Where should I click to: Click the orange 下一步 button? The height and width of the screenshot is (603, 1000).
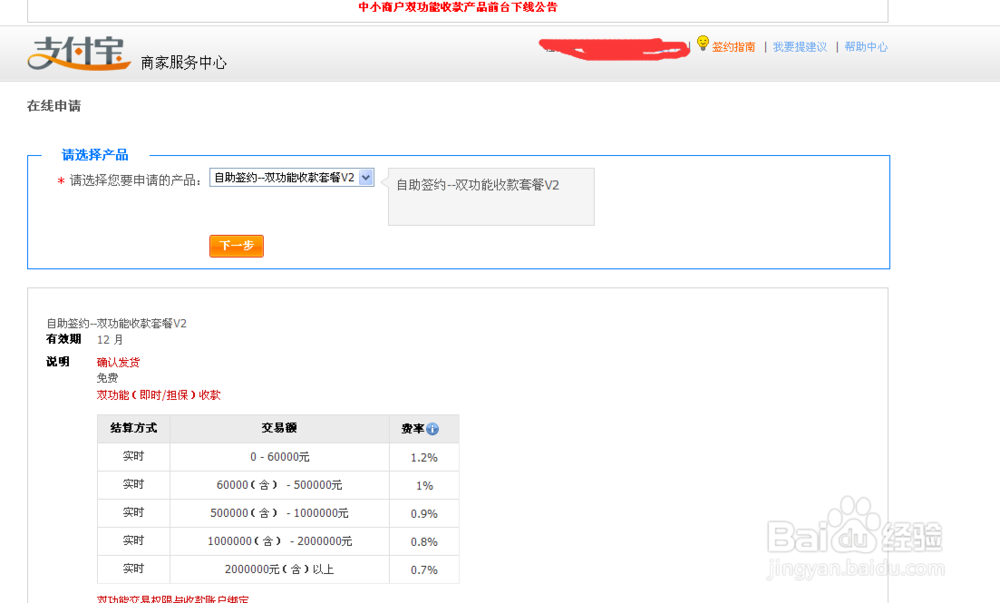coord(236,245)
